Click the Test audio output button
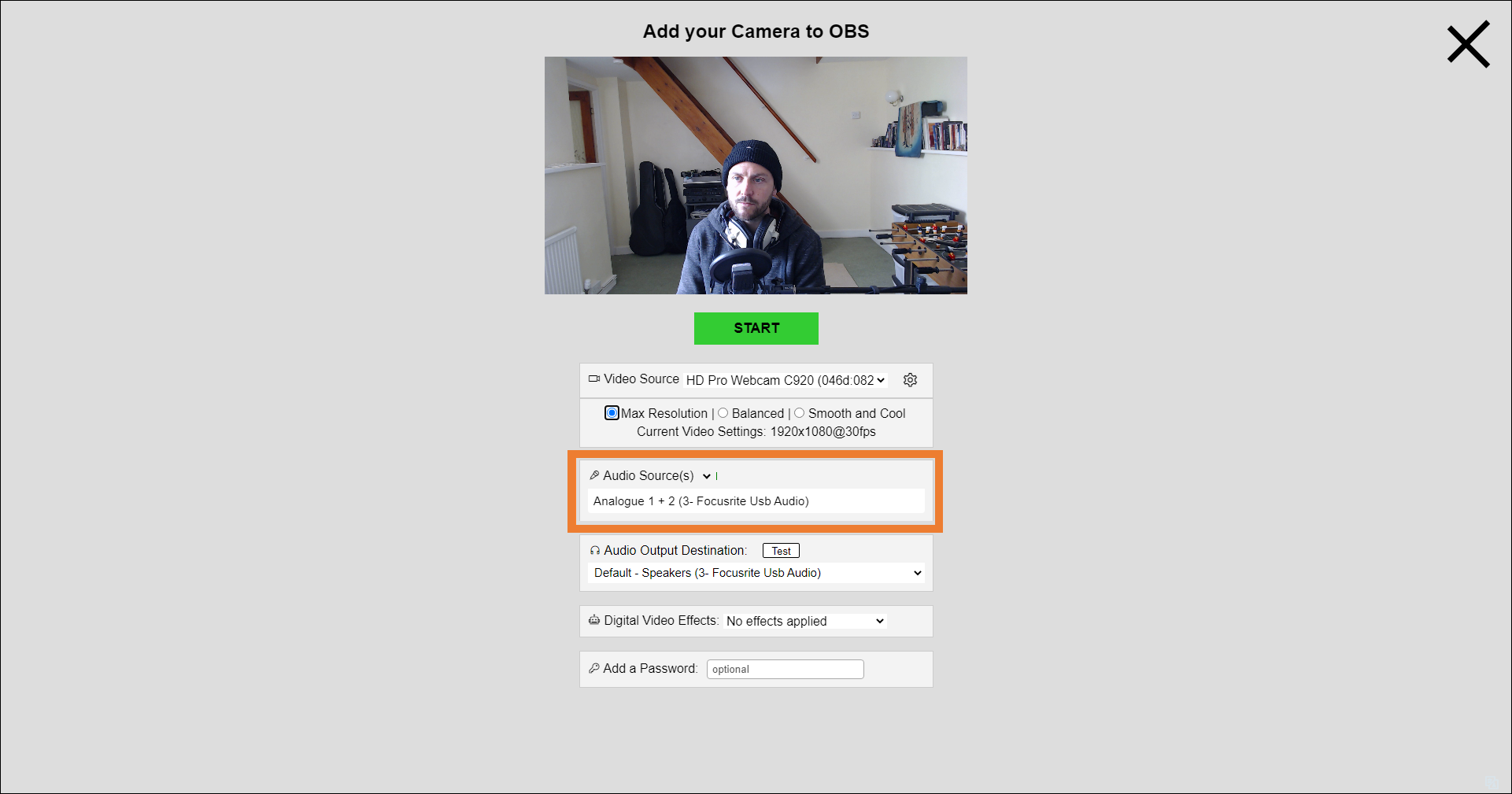The image size is (1512, 794). click(781, 551)
